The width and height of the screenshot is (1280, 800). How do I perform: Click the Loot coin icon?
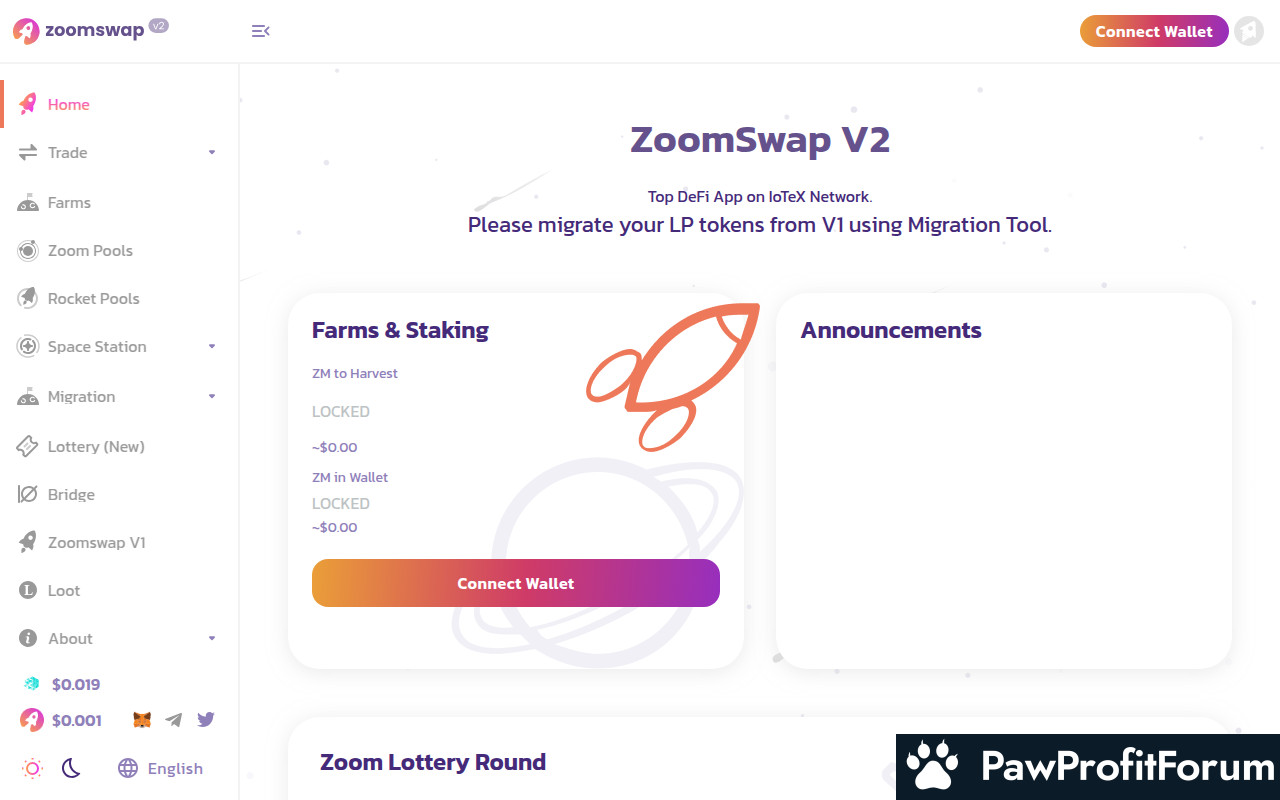click(x=28, y=590)
